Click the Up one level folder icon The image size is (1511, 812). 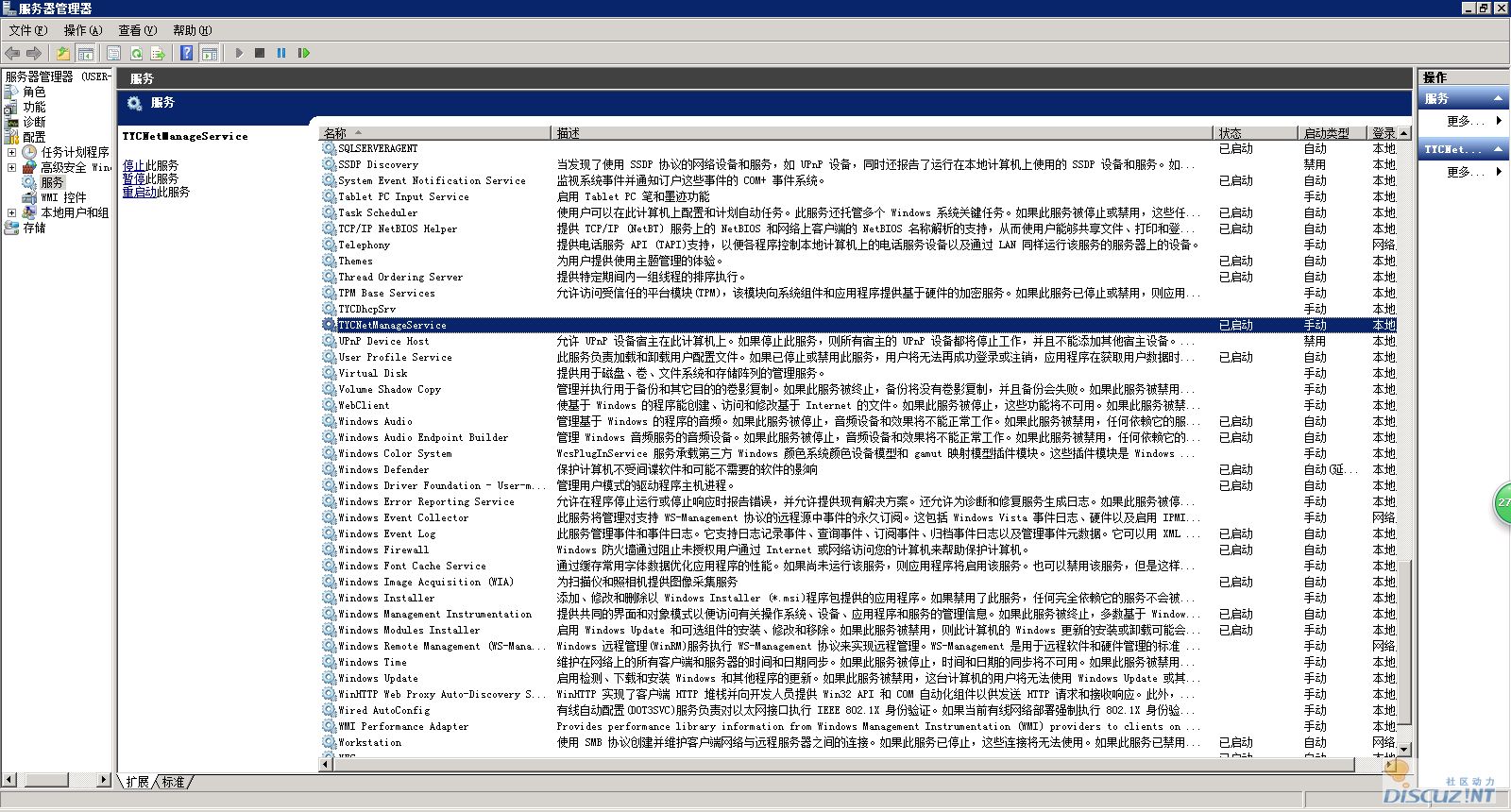(62, 53)
